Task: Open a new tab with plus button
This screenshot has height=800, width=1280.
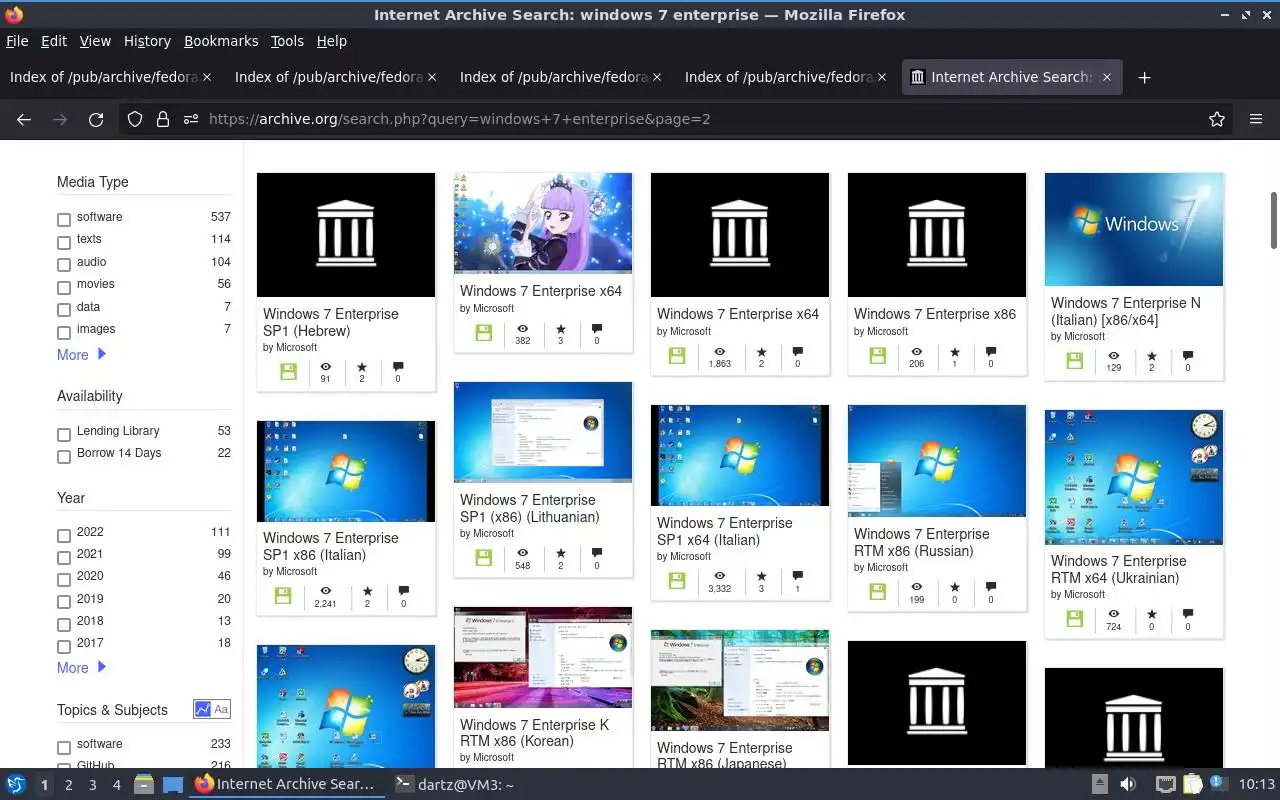Action: click(1145, 77)
